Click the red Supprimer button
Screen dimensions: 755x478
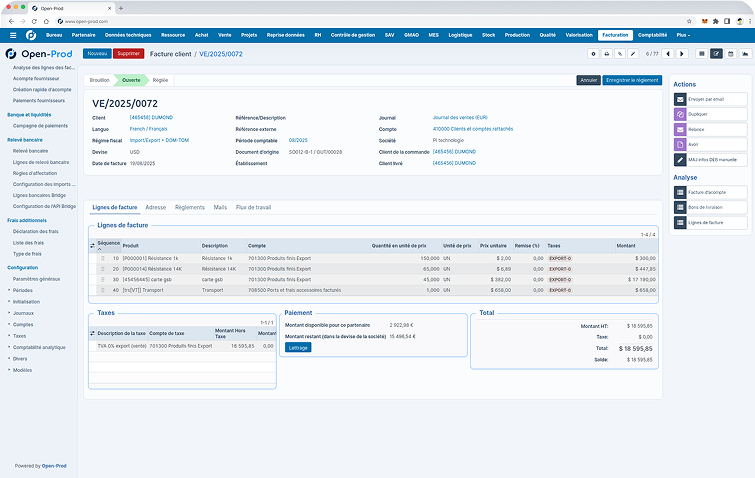coord(129,53)
